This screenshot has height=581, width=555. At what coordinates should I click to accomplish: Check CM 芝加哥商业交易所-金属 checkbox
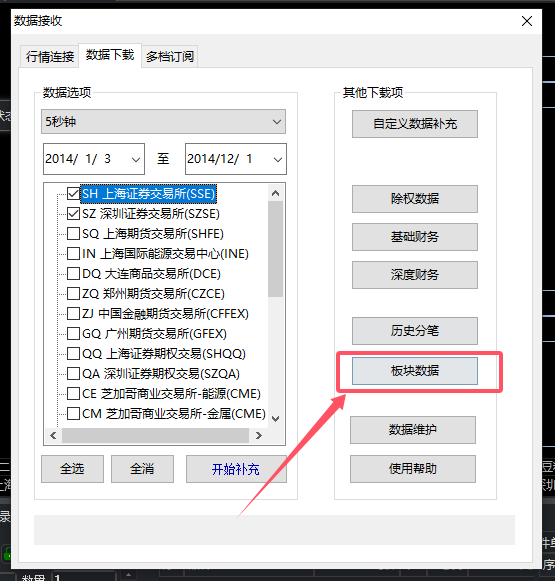coord(73,414)
